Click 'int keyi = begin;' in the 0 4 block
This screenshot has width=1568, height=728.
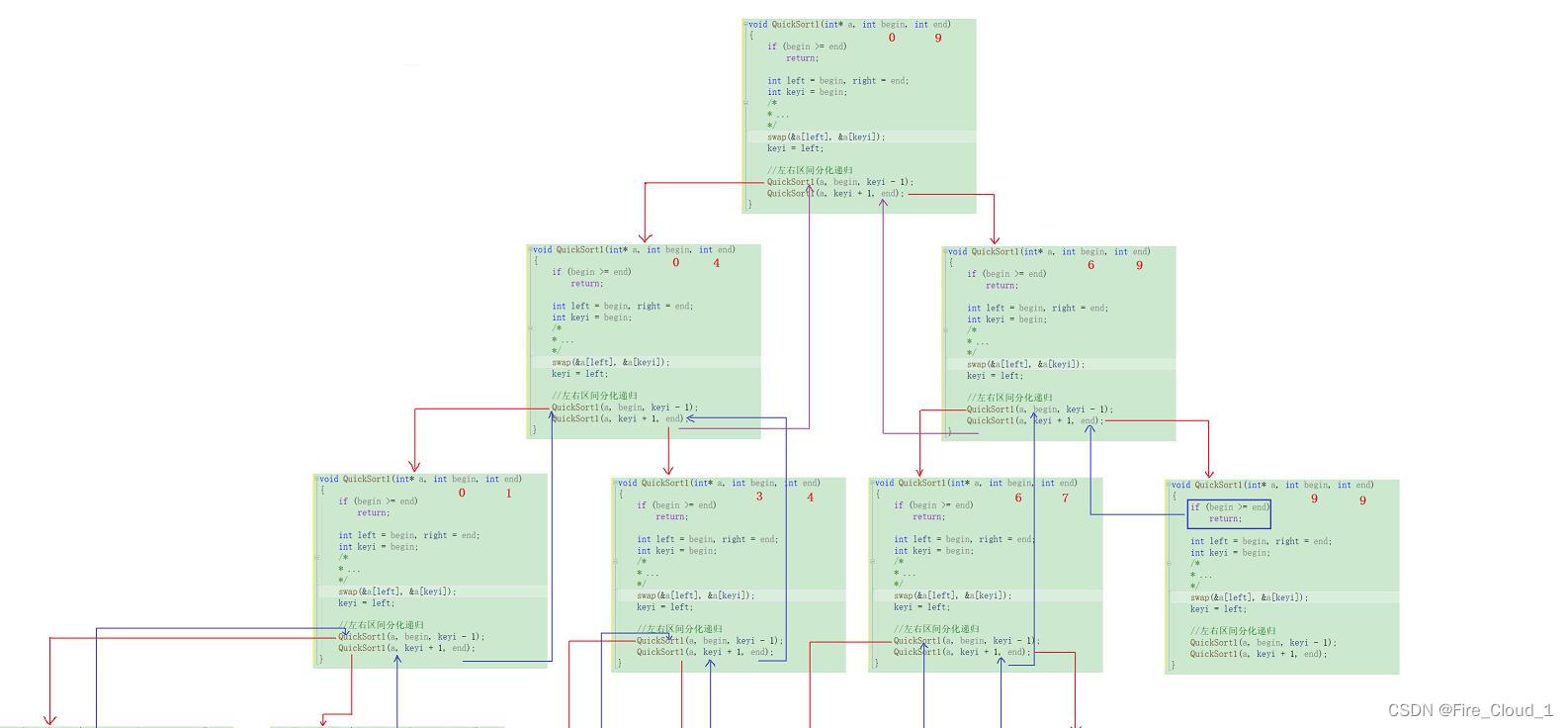click(591, 318)
